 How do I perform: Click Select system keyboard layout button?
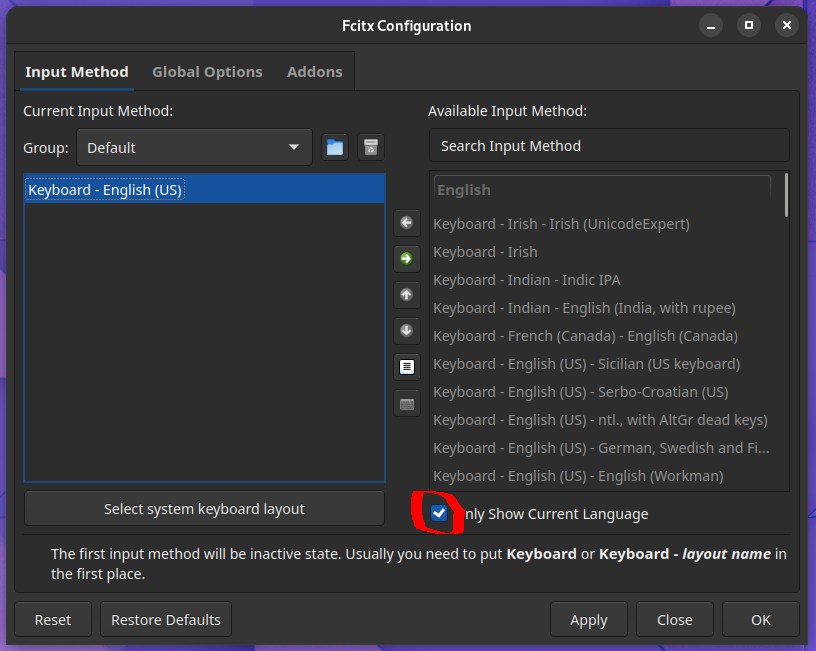point(204,508)
